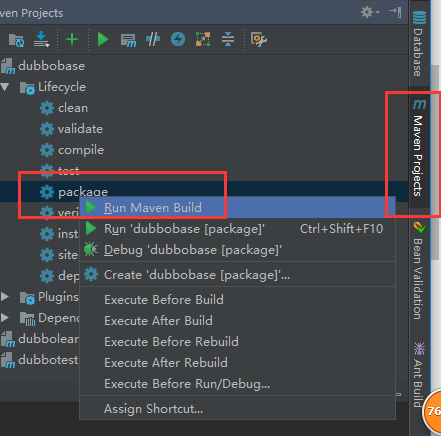Choose Run 'dubbobase [package]'
Viewport: 441px width, 436px height.
(237, 229)
